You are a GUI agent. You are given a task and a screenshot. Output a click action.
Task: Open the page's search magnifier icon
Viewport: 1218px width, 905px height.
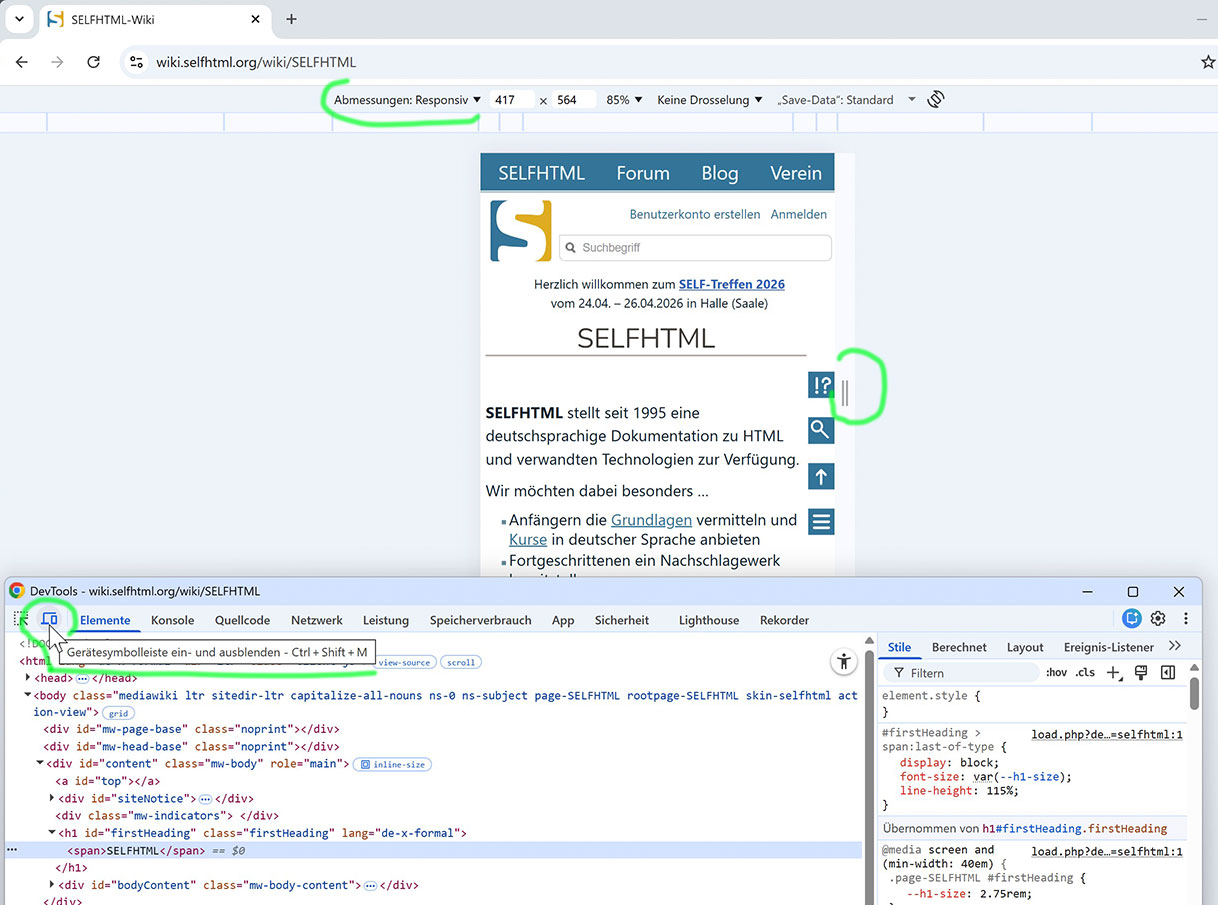[x=820, y=430]
